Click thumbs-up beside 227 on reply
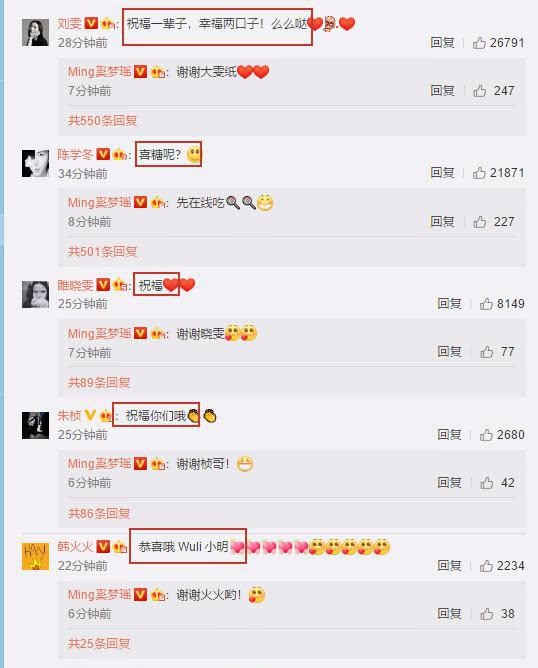The height and width of the screenshot is (668, 538). click(x=480, y=222)
